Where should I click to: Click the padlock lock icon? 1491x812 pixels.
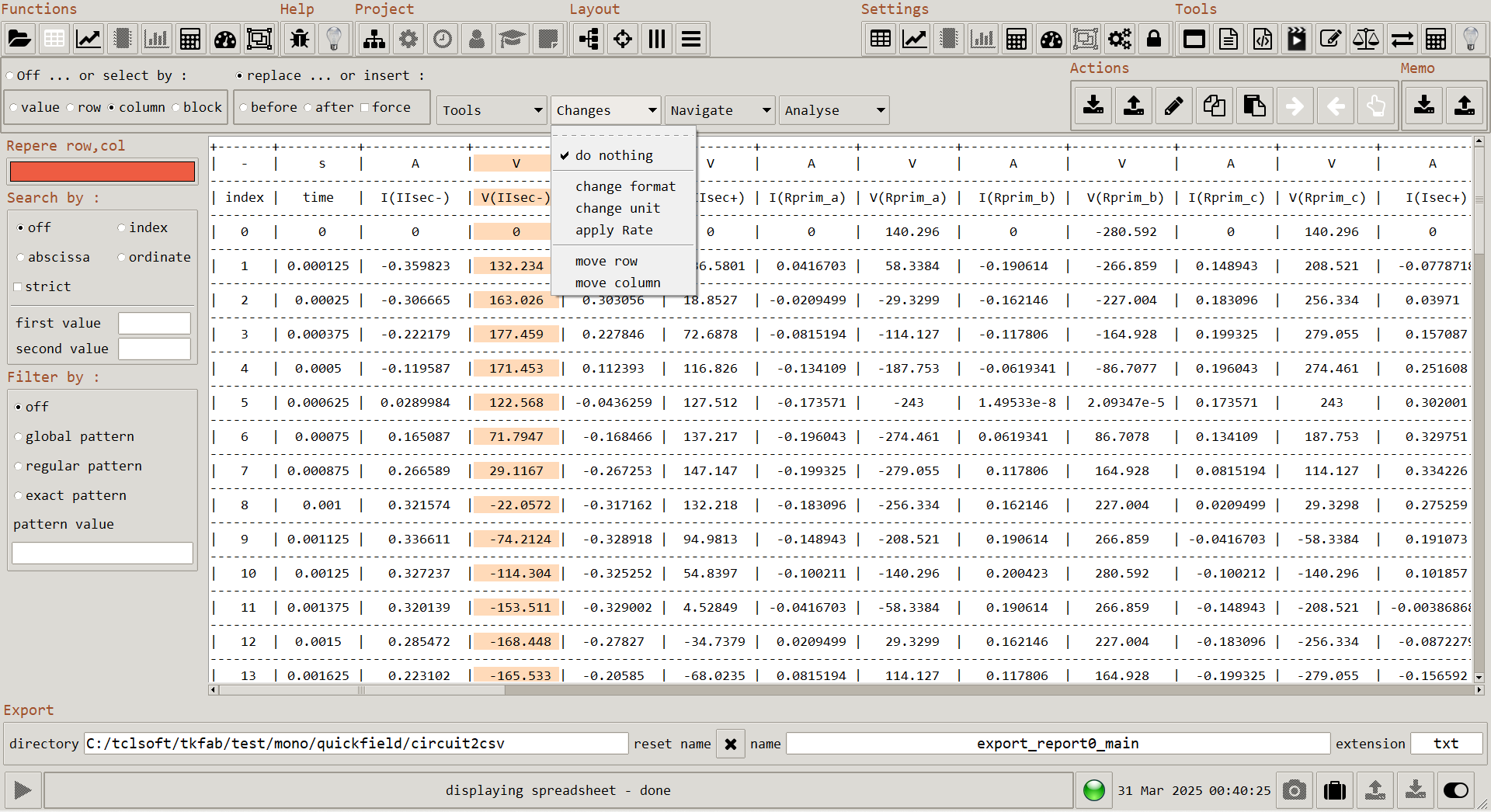click(1154, 39)
